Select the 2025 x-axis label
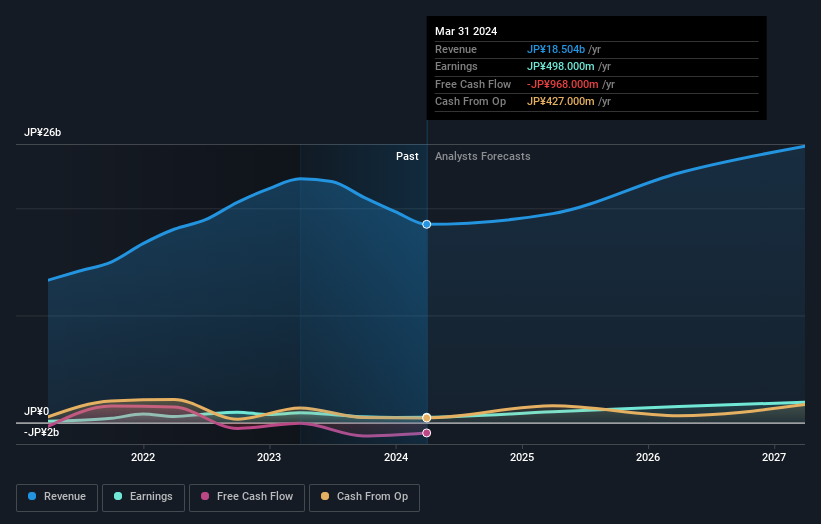The height and width of the screenshot is (524, 821). coord(522,457)
